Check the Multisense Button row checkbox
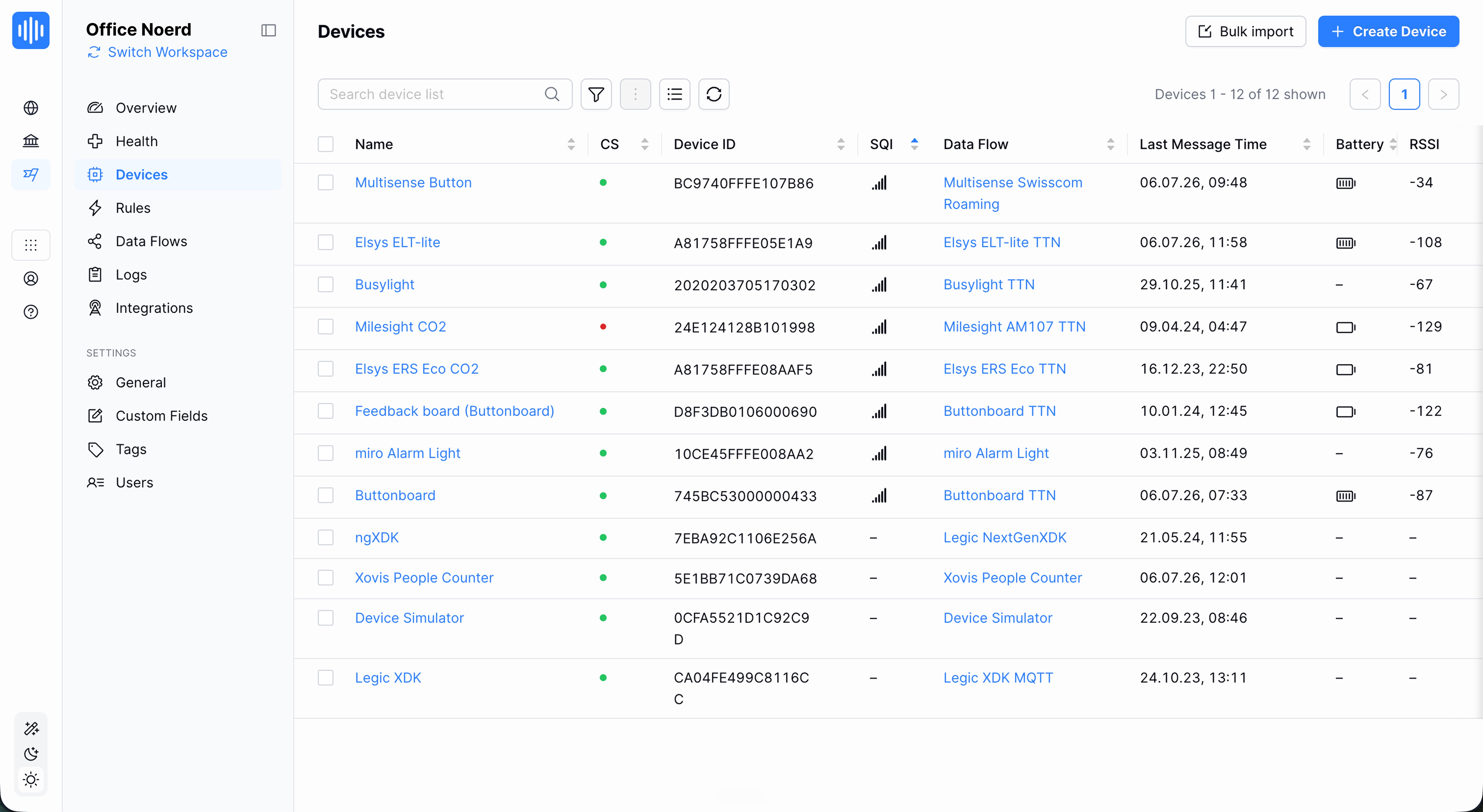Viewport: 1483px width, 812px height. [x=325, y=182]
